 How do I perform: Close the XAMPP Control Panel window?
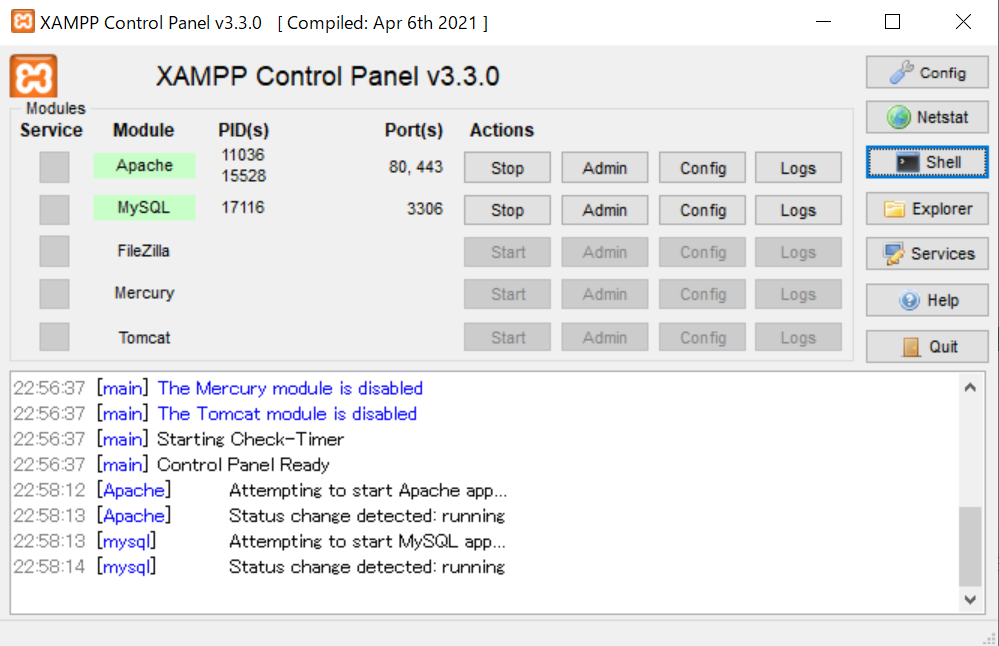point(963,22)
